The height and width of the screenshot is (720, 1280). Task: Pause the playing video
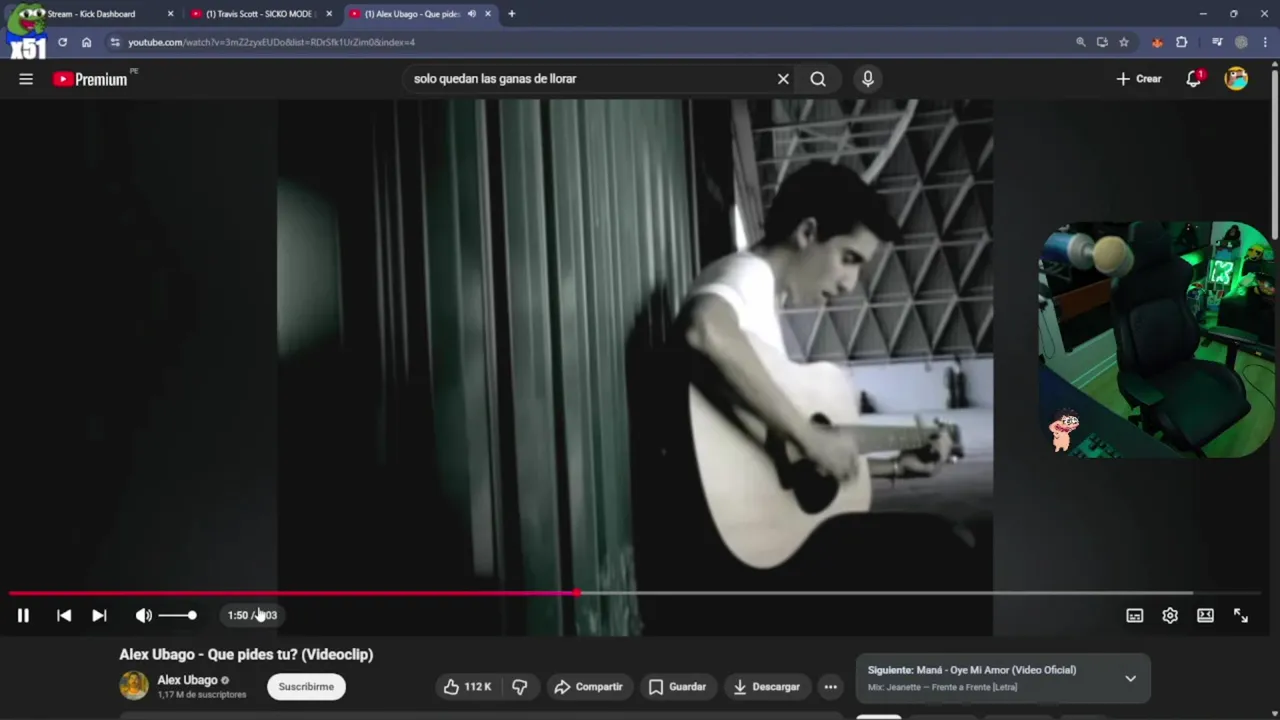click(x=23, y=616)
